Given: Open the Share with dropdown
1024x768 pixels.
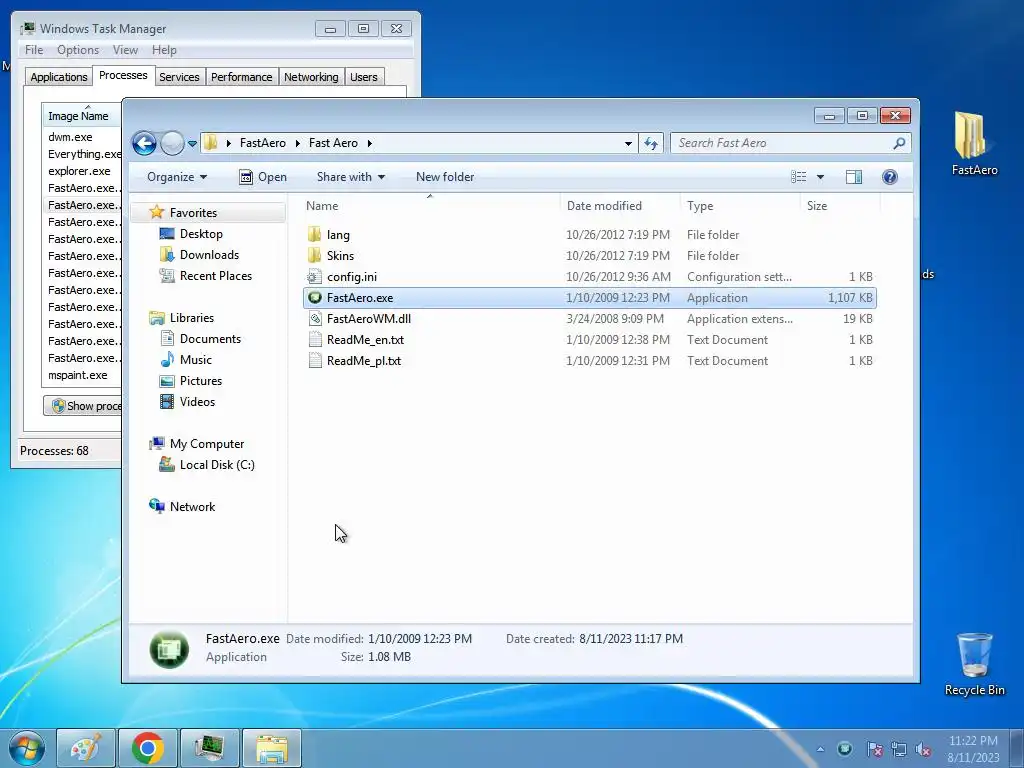Looking at the screenshot, I should [351, 177].
